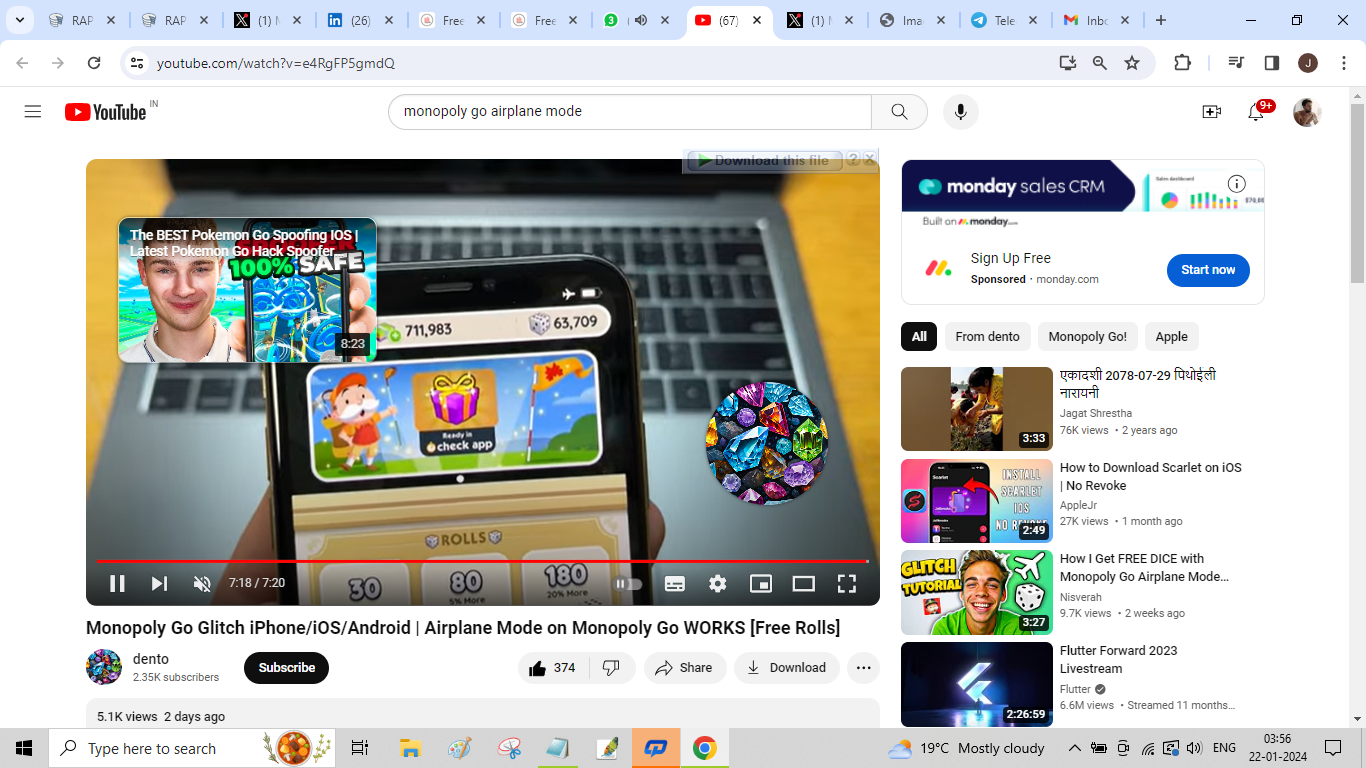Show hidden system tray icons
This screenshot has height=768, width=1366.
pos(1075,748)
